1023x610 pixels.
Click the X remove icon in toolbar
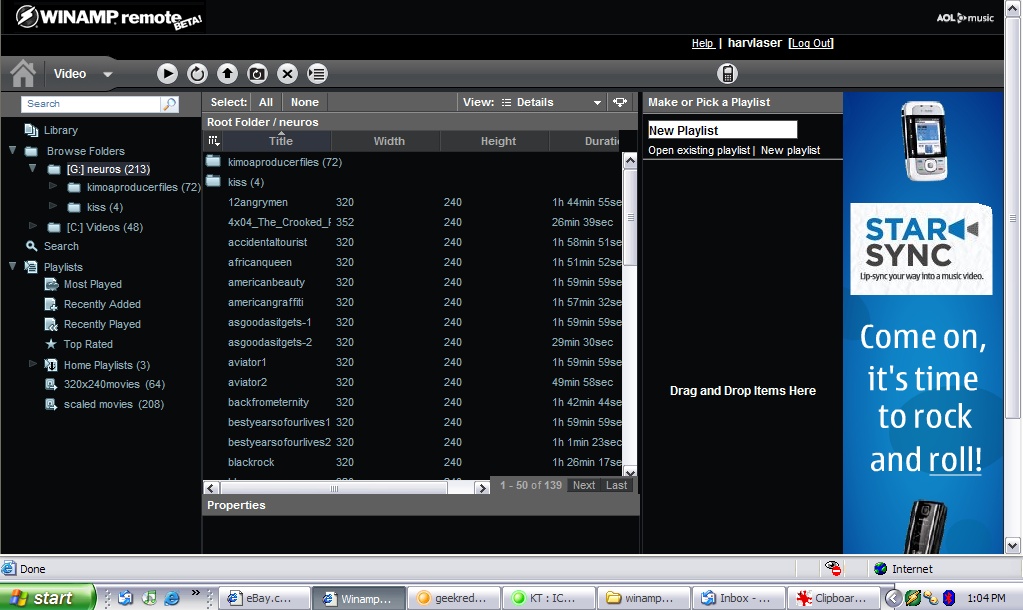tap(287, 73)
